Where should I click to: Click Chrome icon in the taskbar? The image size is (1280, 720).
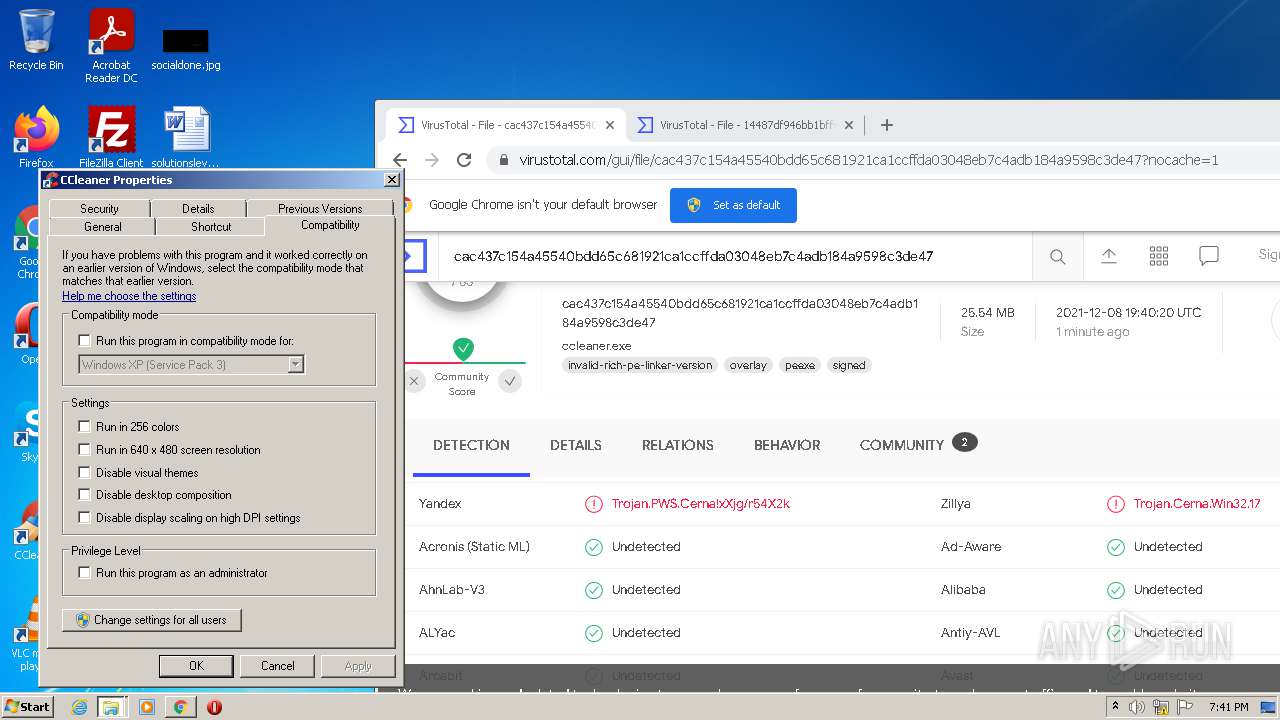click(x=180, y=707)
